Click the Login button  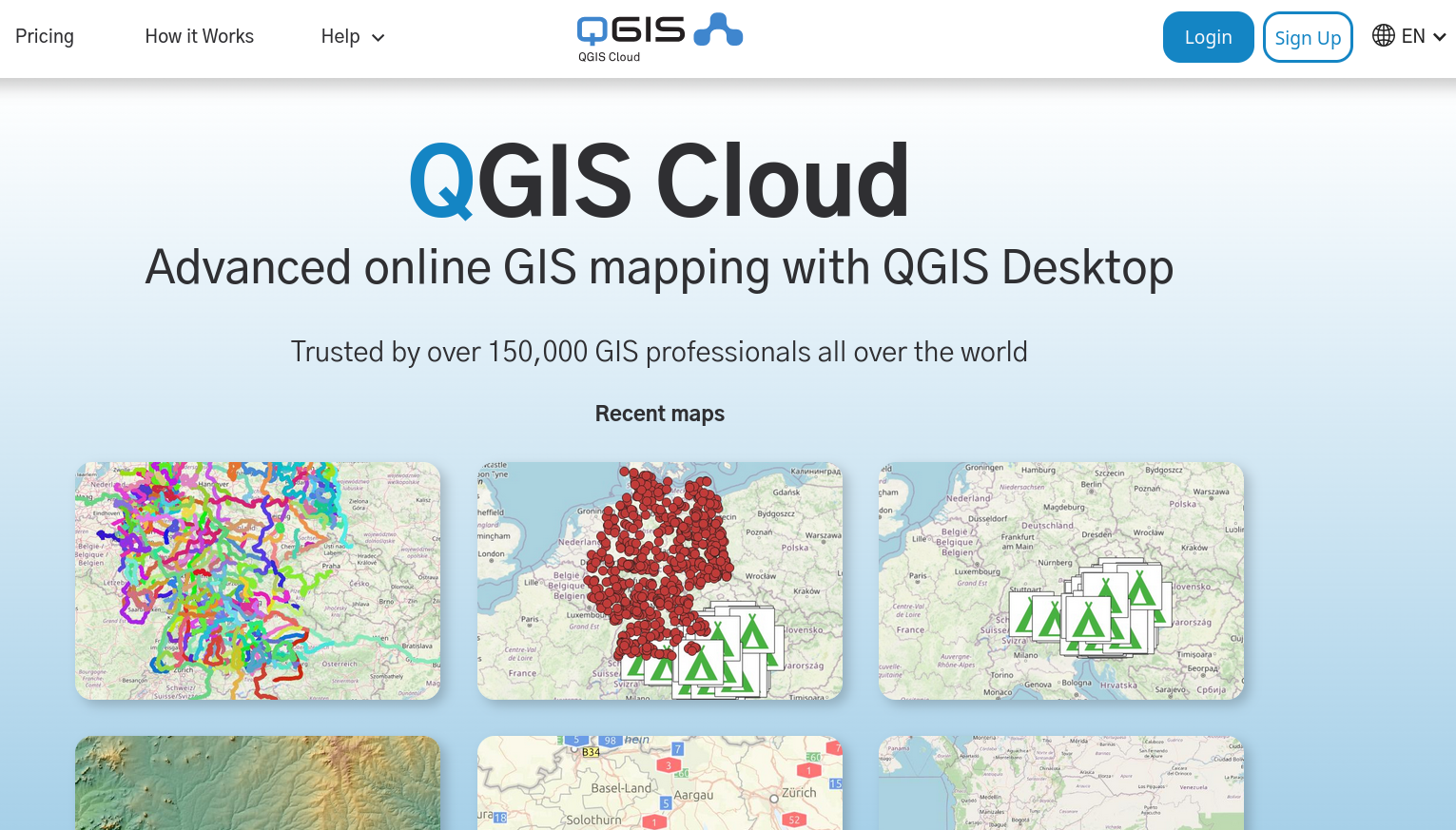tap(1208, 37)
